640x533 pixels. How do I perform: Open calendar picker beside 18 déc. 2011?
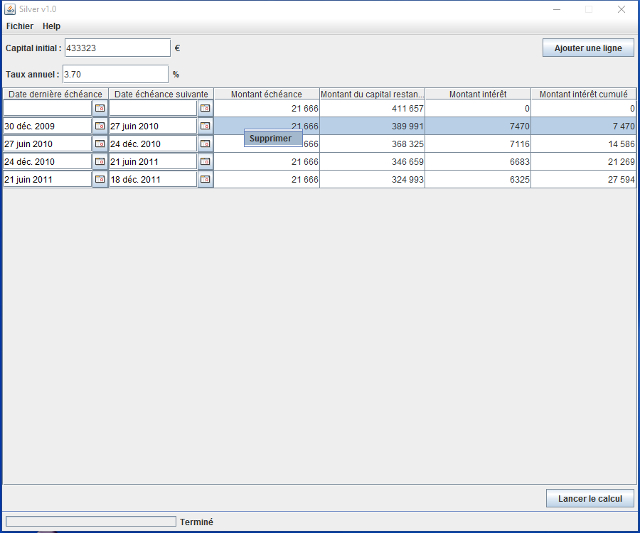click(x=205, y=180)
